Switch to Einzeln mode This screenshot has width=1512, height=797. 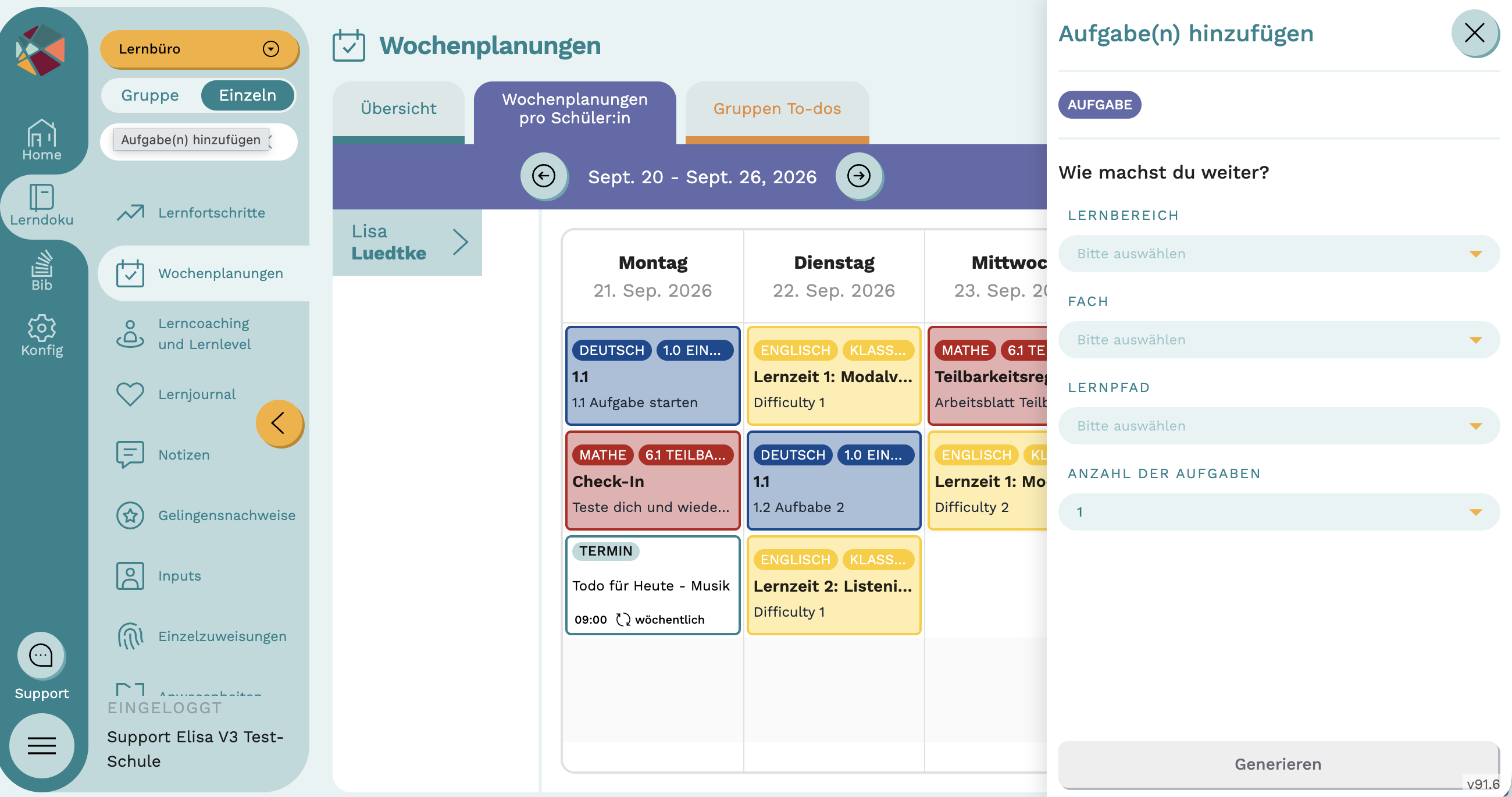[248, 95]
